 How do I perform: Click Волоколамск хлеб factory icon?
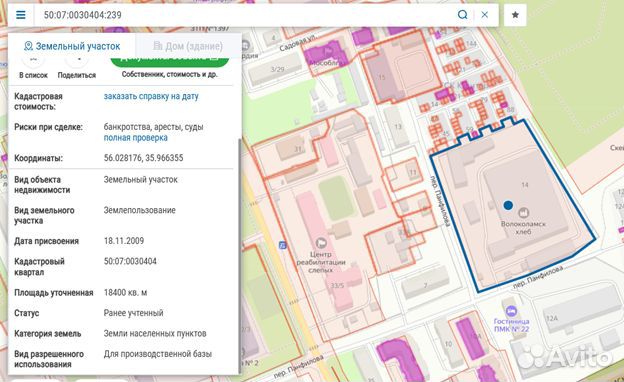point(523,212)
